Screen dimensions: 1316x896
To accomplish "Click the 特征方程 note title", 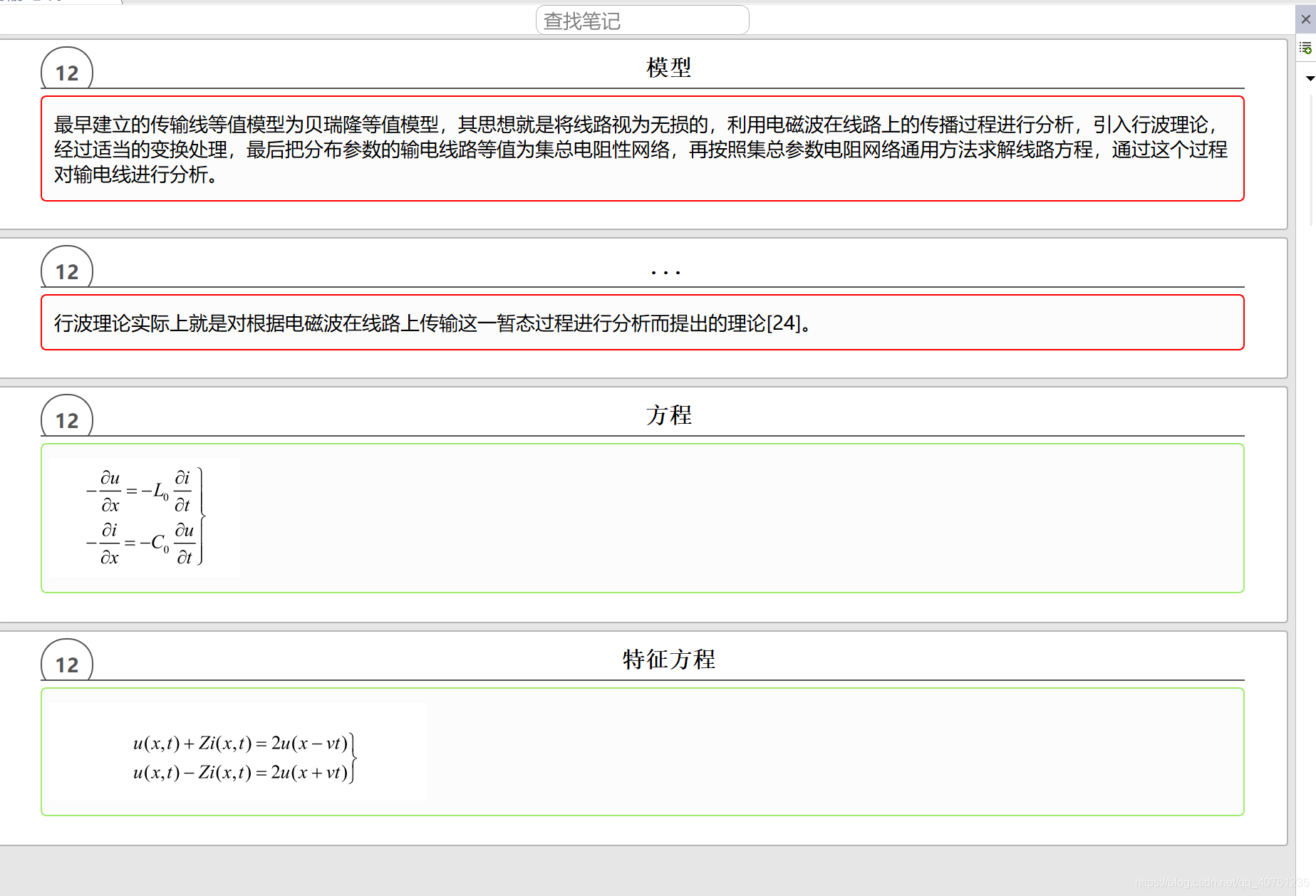I will tap(668, 660).
